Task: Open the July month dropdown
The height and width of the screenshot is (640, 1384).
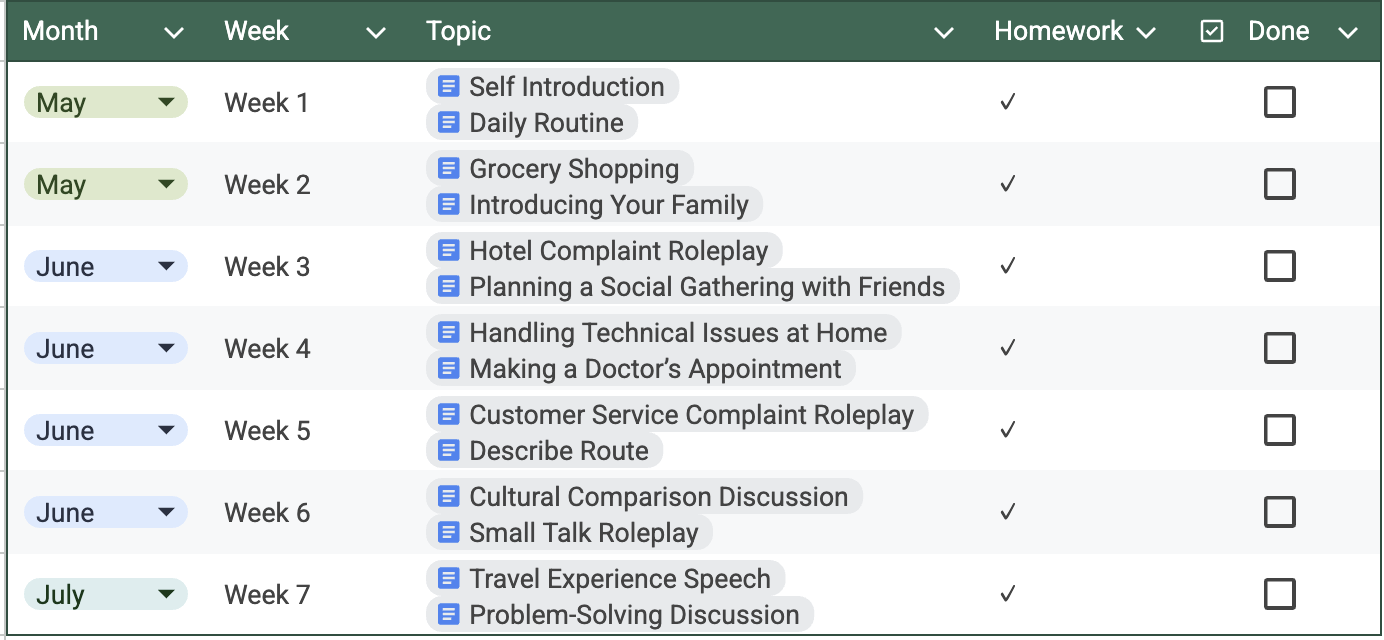Action: point(167,594)
